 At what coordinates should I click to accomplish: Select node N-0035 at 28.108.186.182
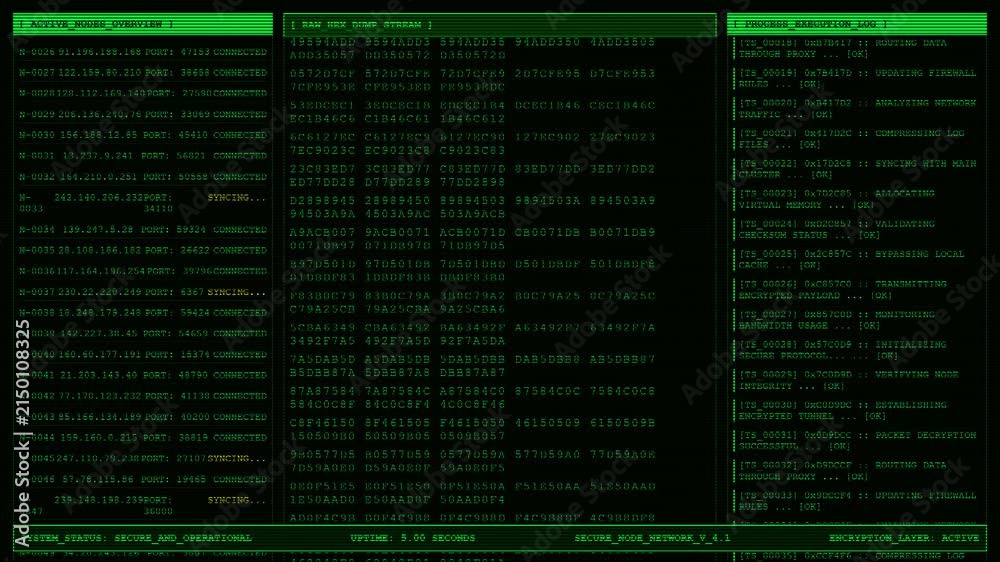pos(143,251)
